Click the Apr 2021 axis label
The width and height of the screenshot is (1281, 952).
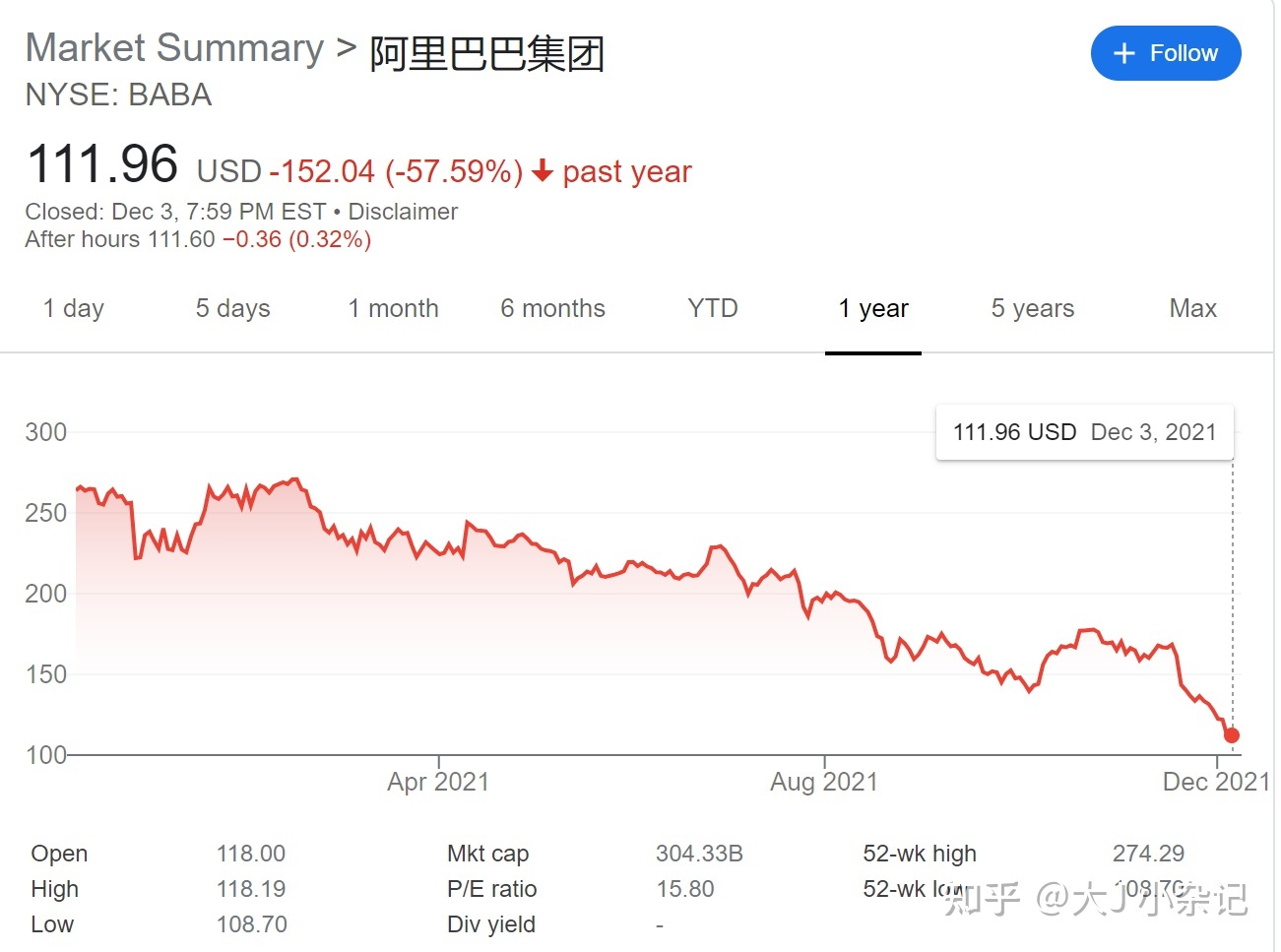(x=438, y=782)
